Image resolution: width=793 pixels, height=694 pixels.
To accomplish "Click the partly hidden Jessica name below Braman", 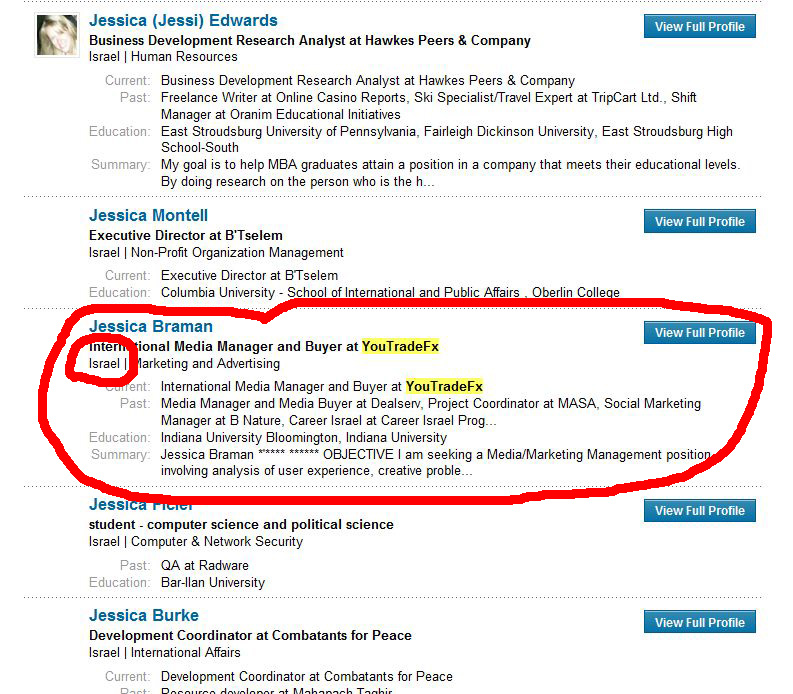I will 141,505.
